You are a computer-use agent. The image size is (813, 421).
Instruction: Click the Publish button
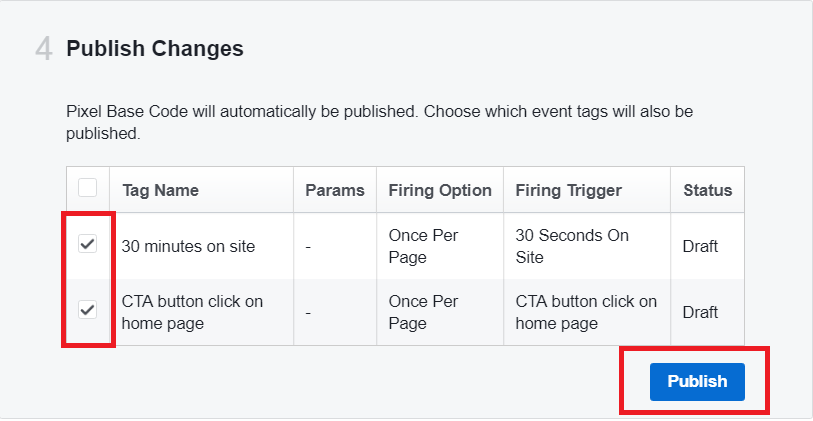[697, 382]
